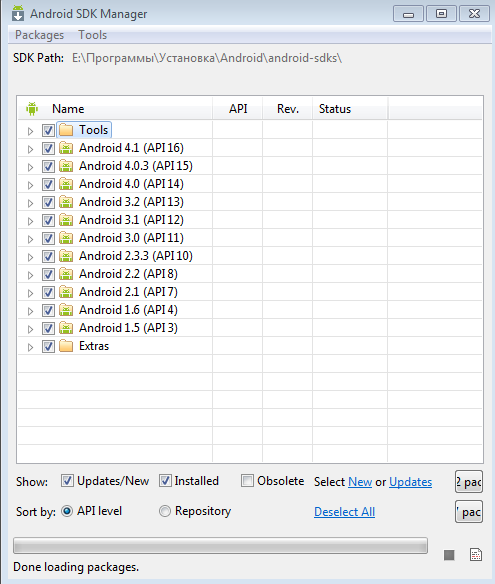Click the stop operation square icon
Viewport: 495px width, 584px height.
tap(449, 555)
